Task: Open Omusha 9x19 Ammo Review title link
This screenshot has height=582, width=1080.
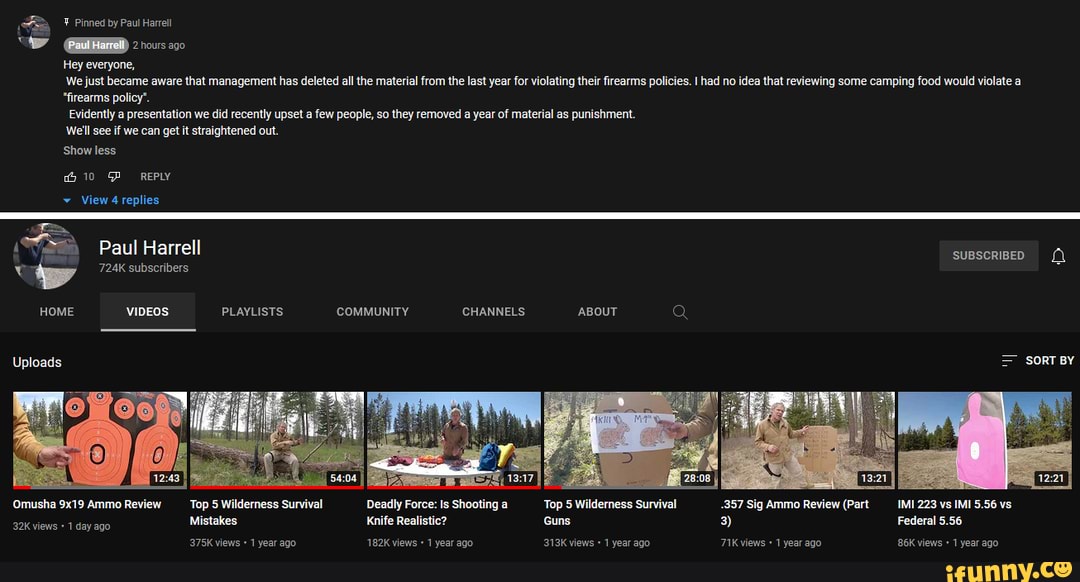Action: coord(87,505)
